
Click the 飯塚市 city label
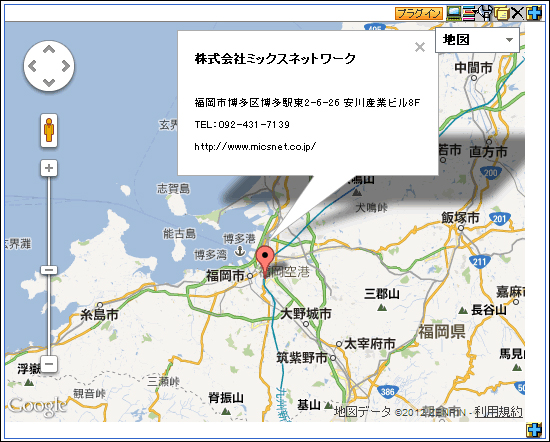pyautogui.click(x=460, y=217)
